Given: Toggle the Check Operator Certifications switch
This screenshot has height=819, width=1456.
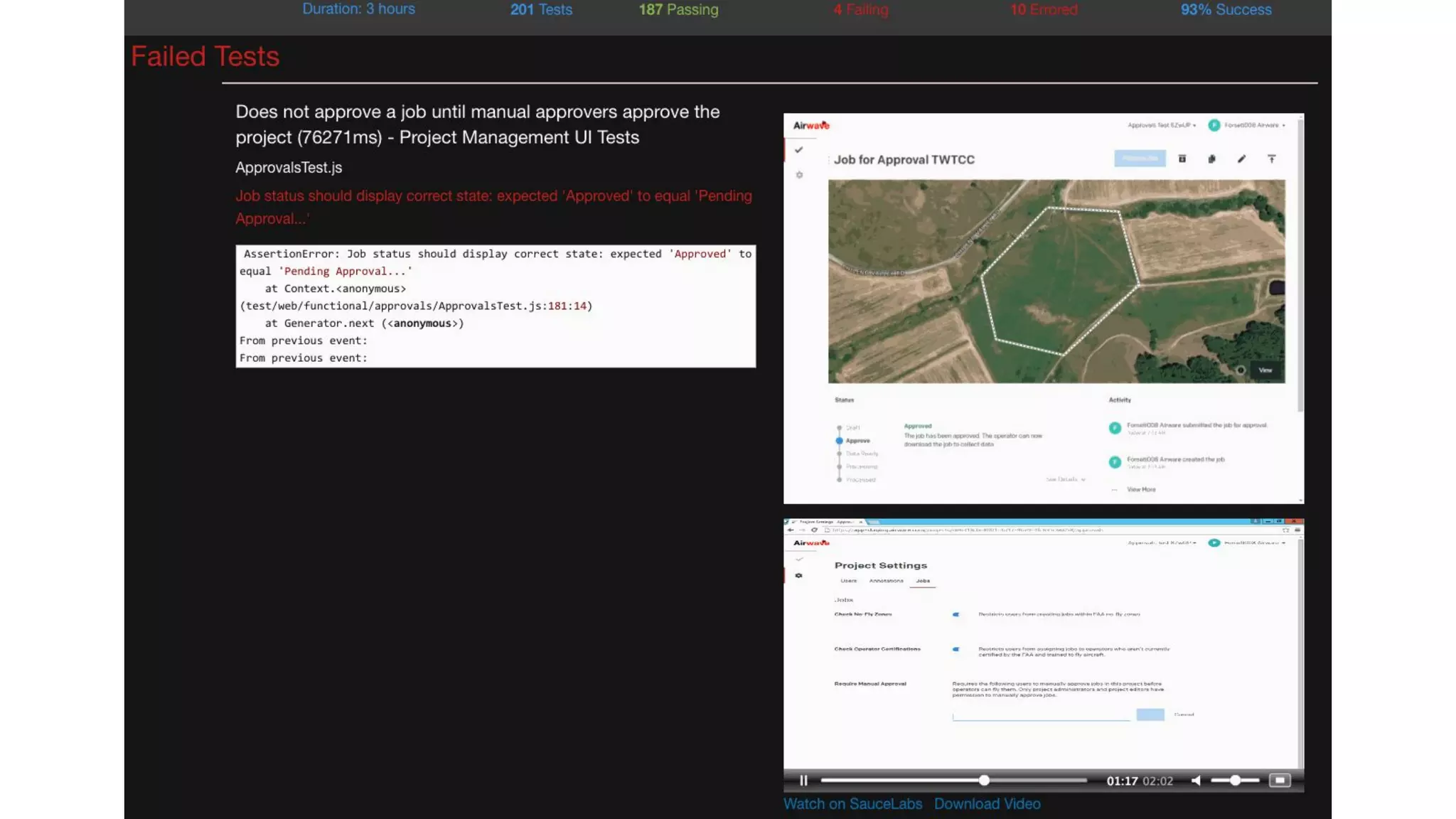Looking at the screenshot, I should click(956, 649).
